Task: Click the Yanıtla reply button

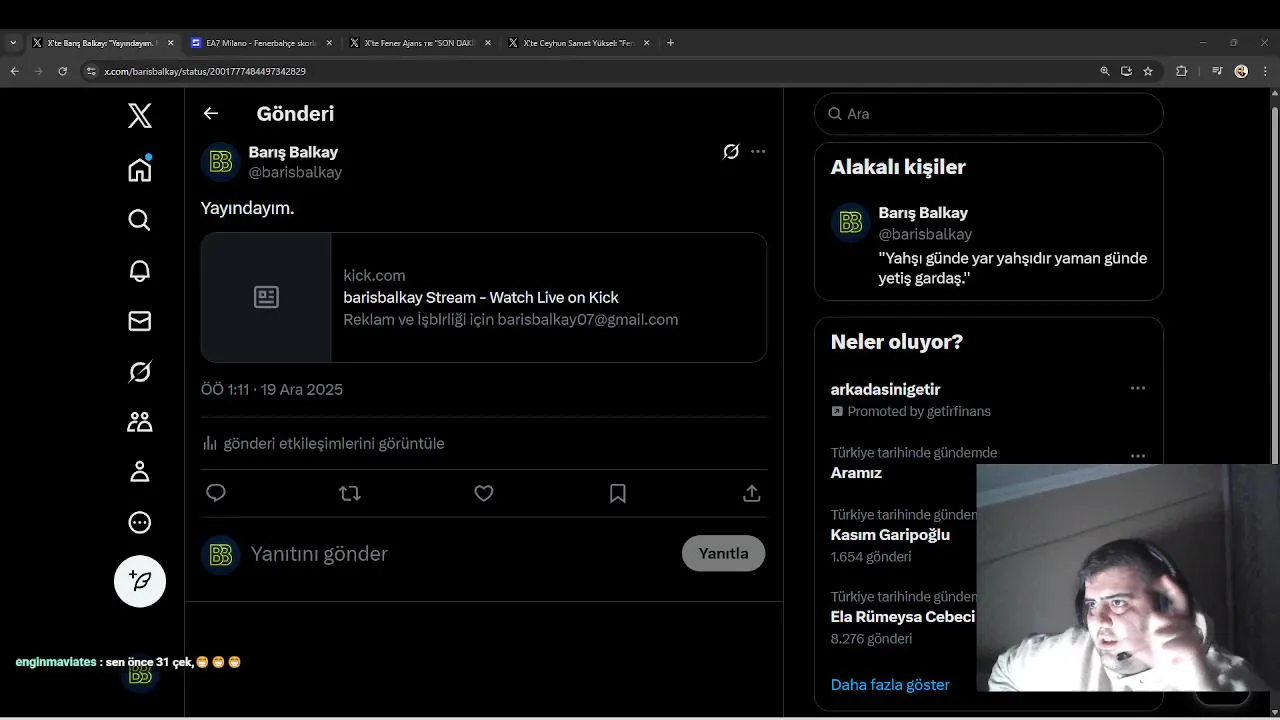Action: click(x=723, y=553)
